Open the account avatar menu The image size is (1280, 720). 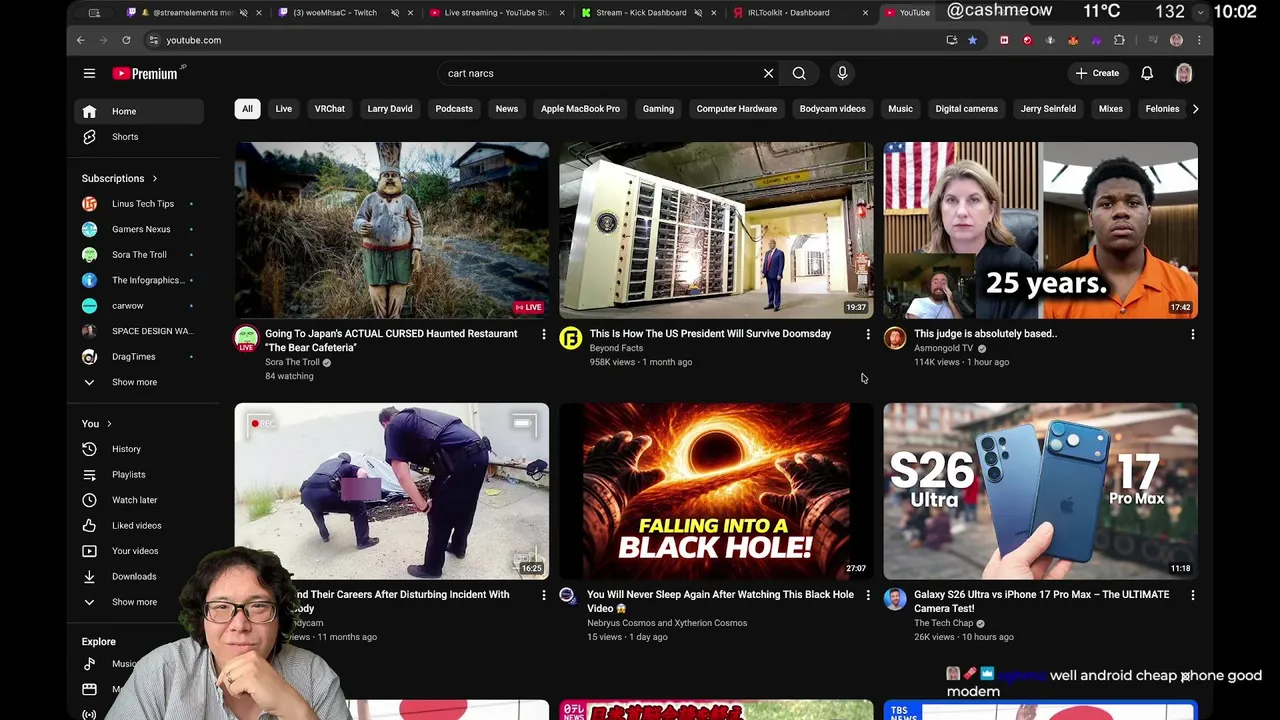pos(1184,73)
